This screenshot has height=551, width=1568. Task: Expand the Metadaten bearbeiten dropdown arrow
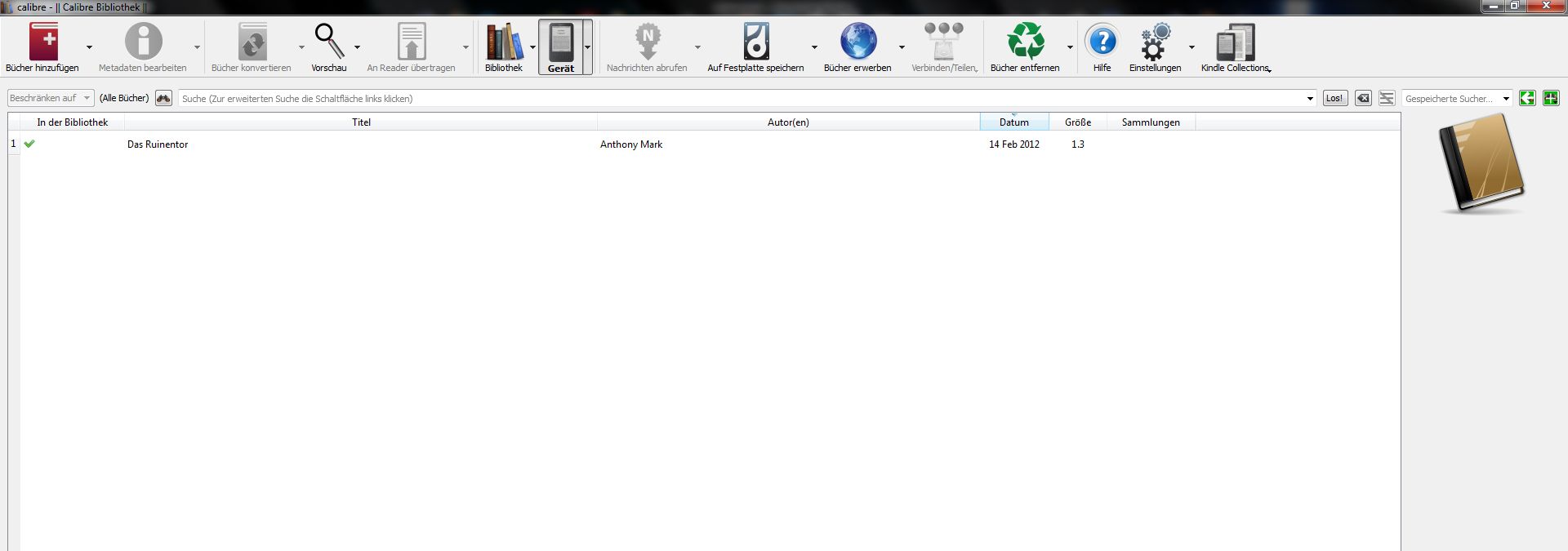click(197, 47)
